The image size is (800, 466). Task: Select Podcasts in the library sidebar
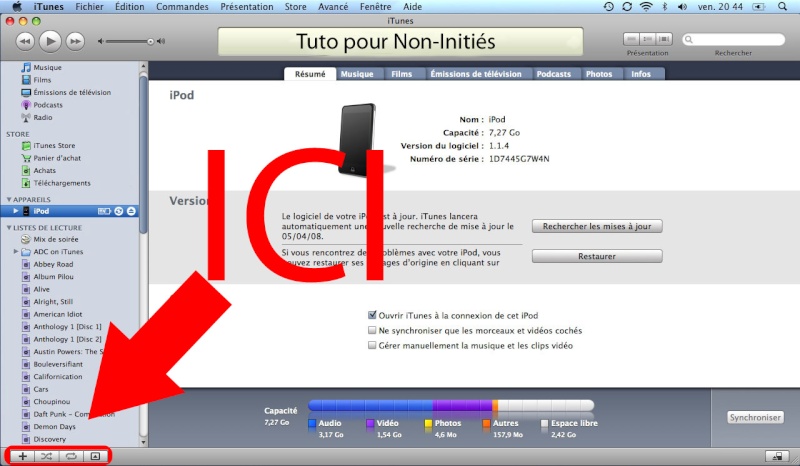pos(47,105)
